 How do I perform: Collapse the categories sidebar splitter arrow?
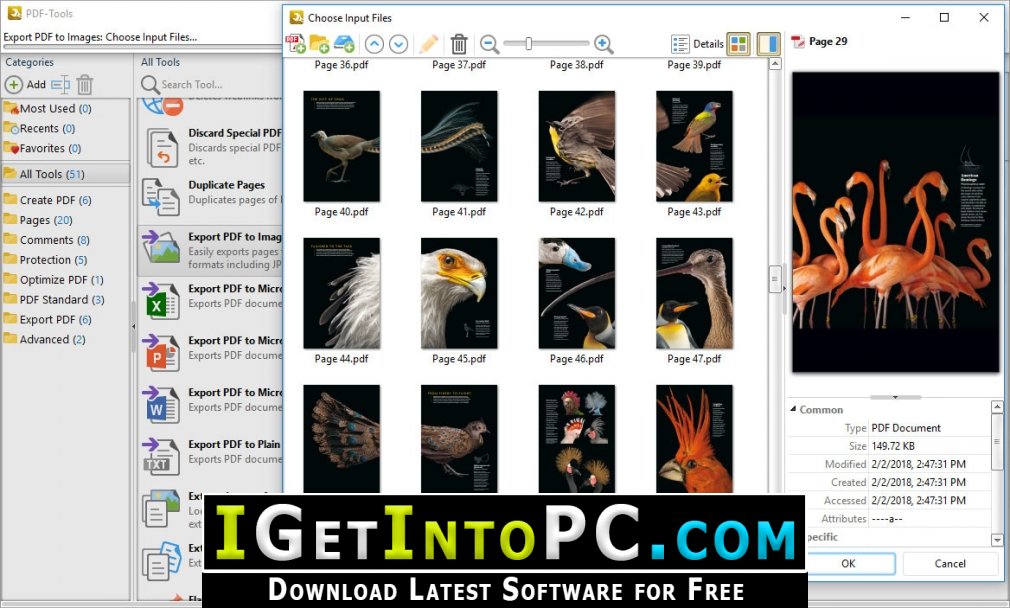tap(133, 327)
